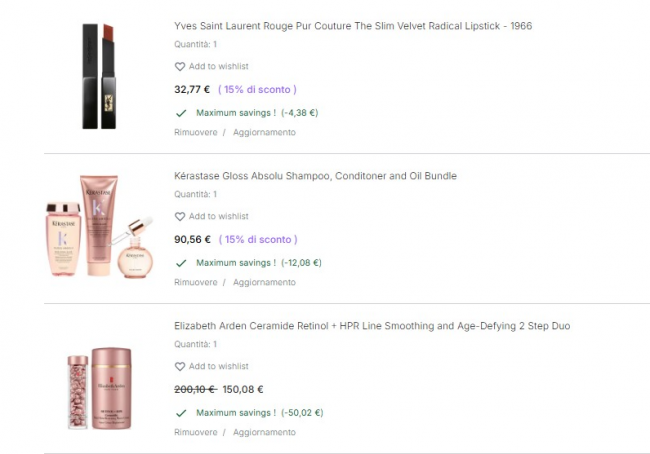Click Aggiornamento for the Kérastase bundle

[x=264, y=282]
